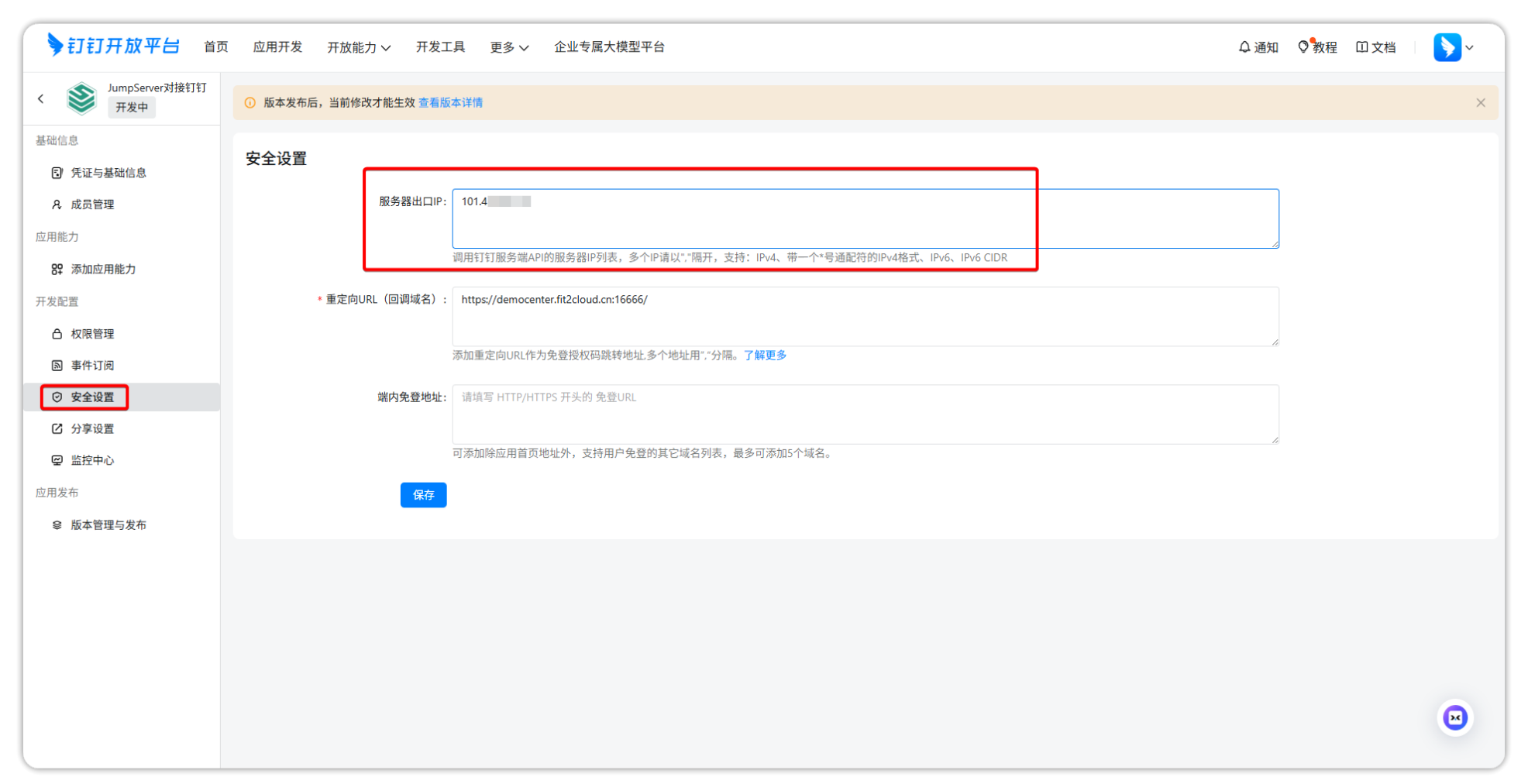This screenshot has width=1528, height=784.
Task: Click the blue 保存 button
Action: pos(423,495)
